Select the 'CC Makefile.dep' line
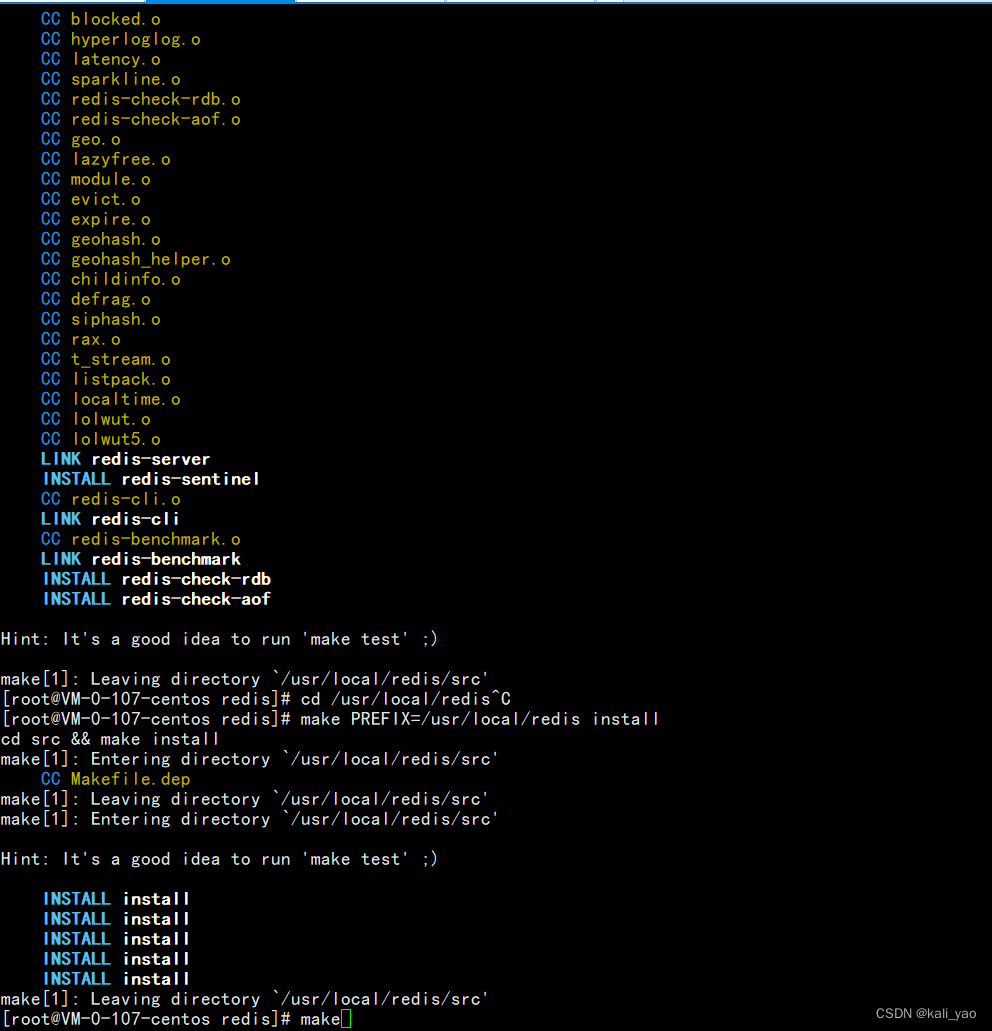The width and height of the screenshot is (992, 1031). tap(116, 779)
